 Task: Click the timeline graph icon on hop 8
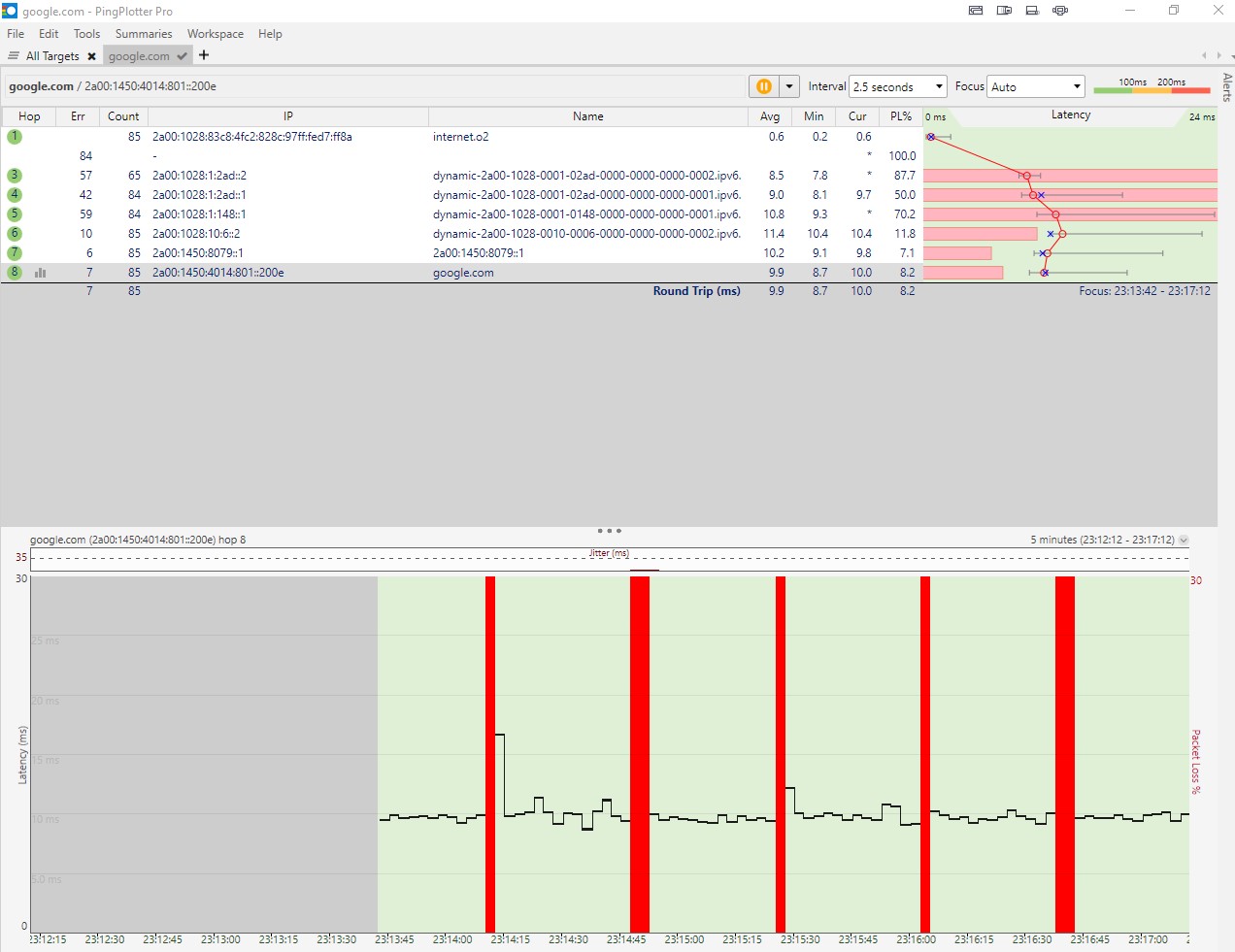click(41, 273)
